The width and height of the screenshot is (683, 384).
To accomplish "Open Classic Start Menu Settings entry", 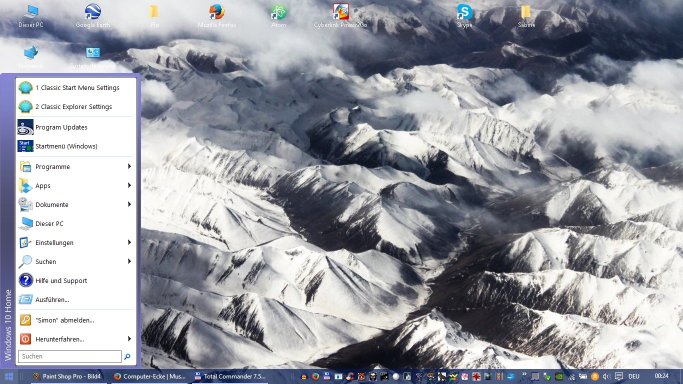I will (75, 88).
